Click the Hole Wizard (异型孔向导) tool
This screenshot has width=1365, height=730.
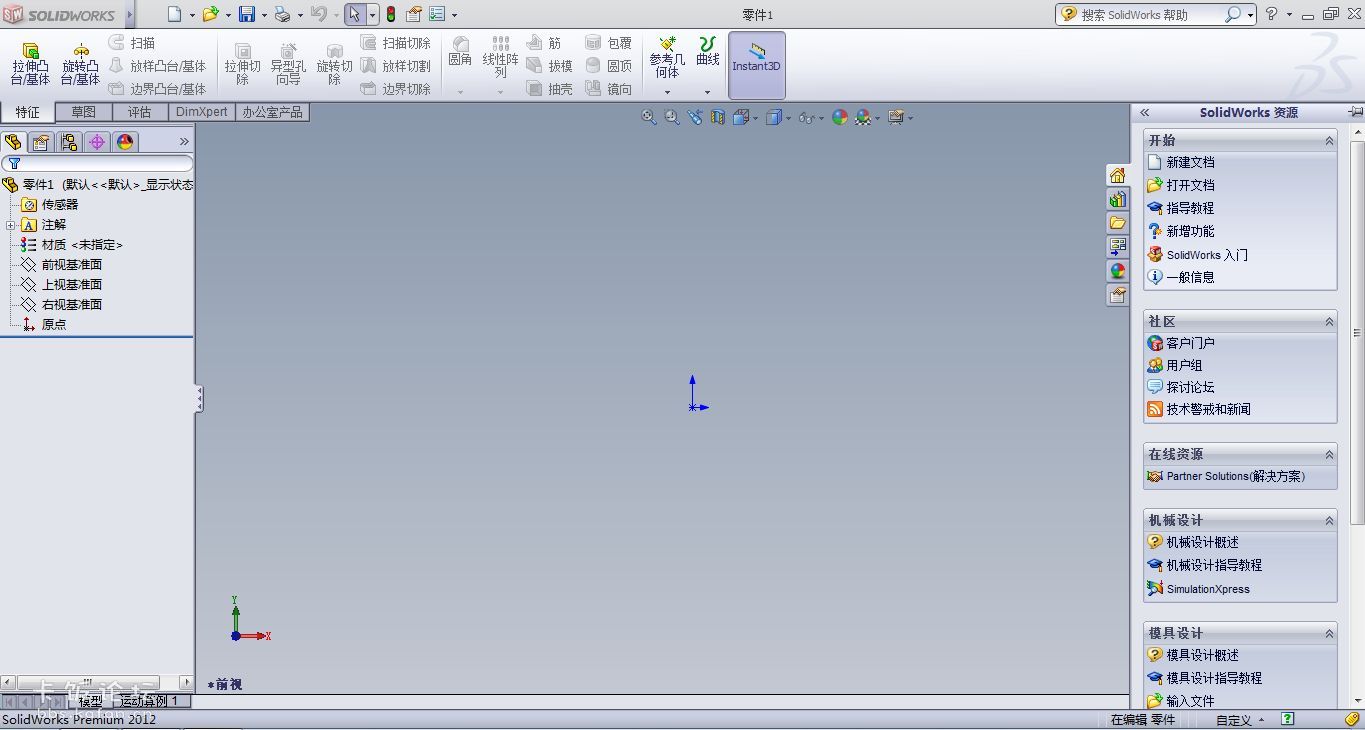pyautogui.click(x=288, y=64)
